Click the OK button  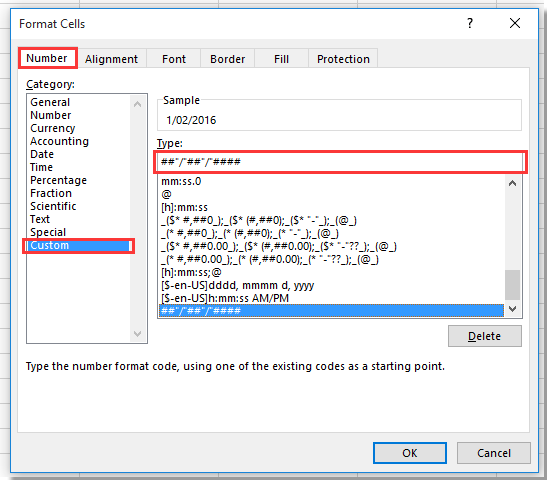[410, 453]
